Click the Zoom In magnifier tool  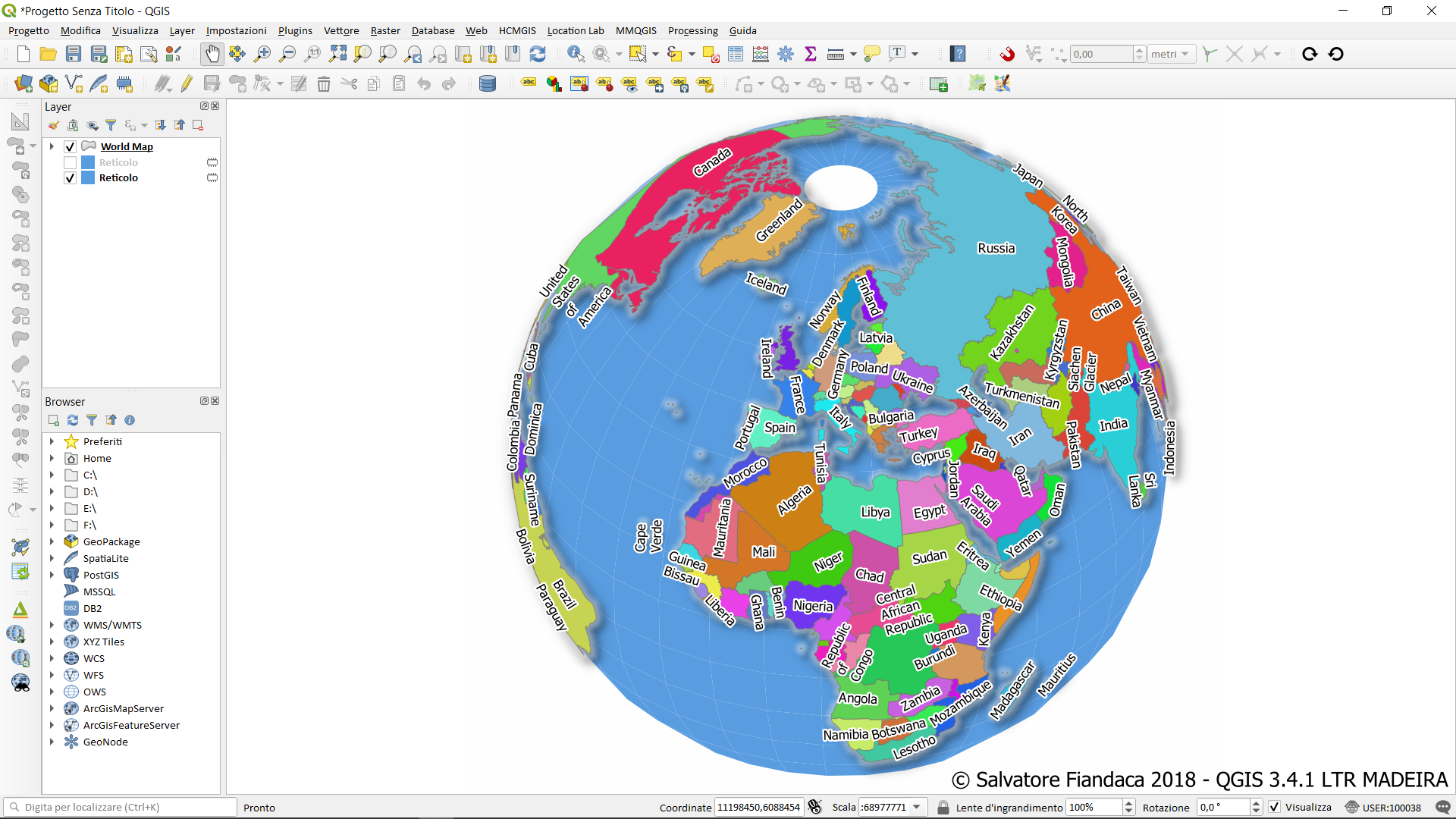coord(262,54)
